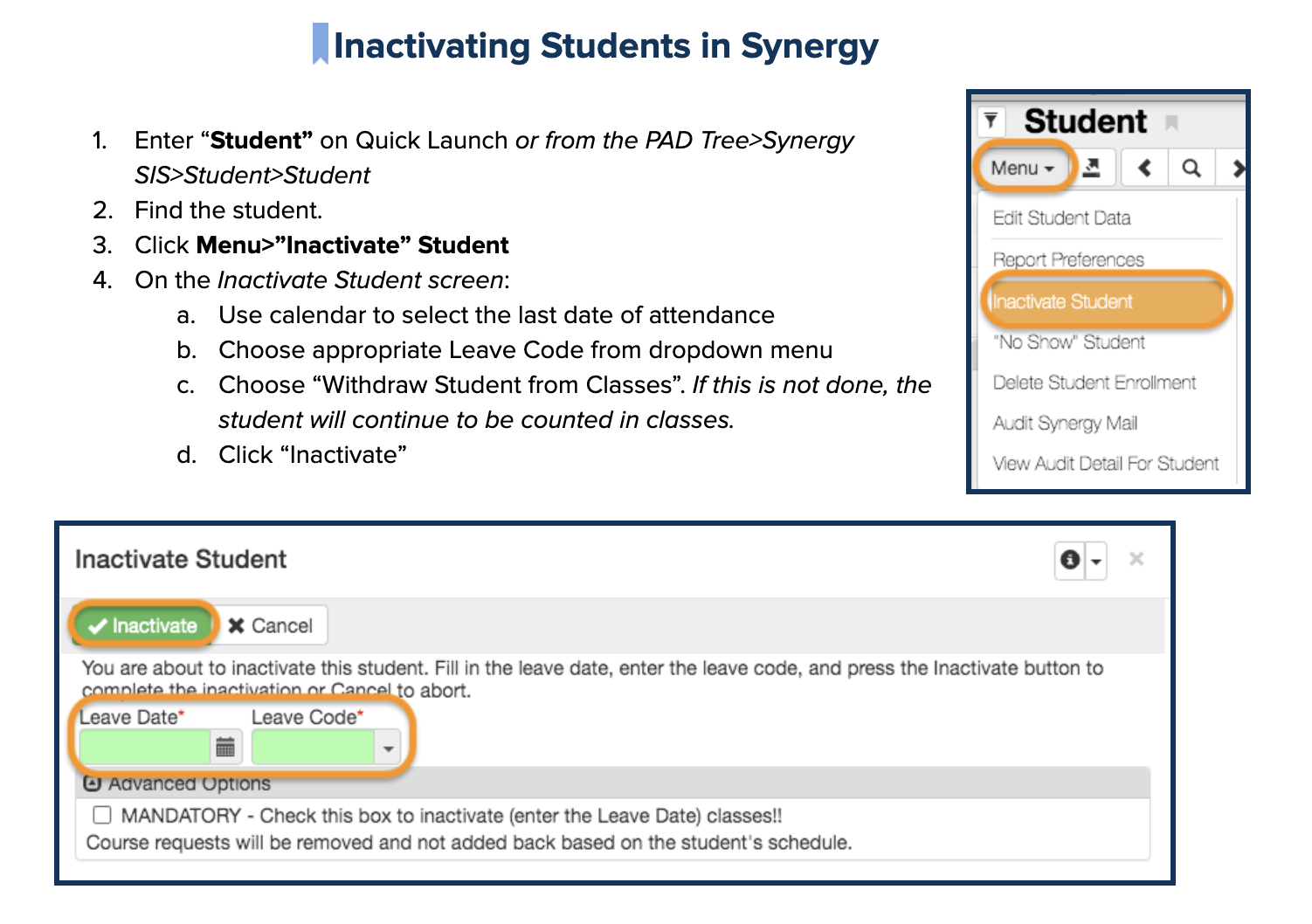This screenshot has width=1312, height=924.
Task: Open the Menu dropdown button
Action: pyautogui.click(x=1022, y=168)
